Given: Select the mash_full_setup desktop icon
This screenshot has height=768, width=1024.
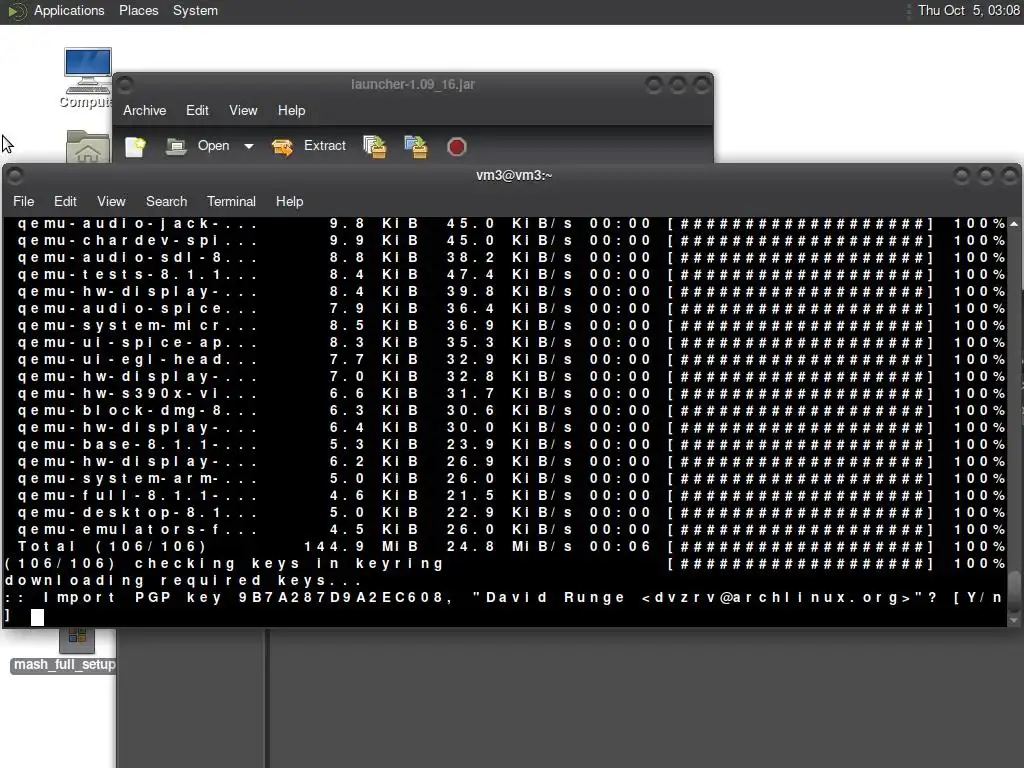Looking at the screenshot, I should point(64,650).
